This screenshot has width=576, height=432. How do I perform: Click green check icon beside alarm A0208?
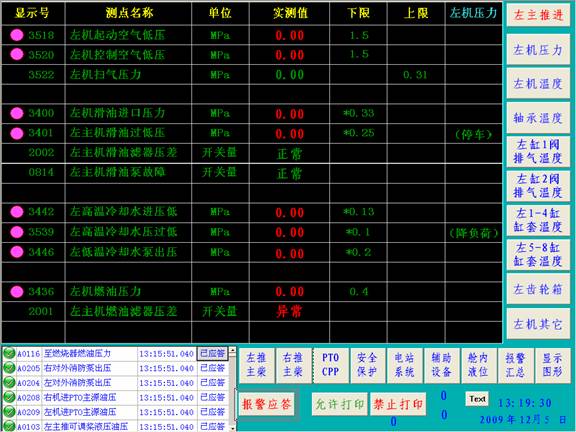click(9, 397)
